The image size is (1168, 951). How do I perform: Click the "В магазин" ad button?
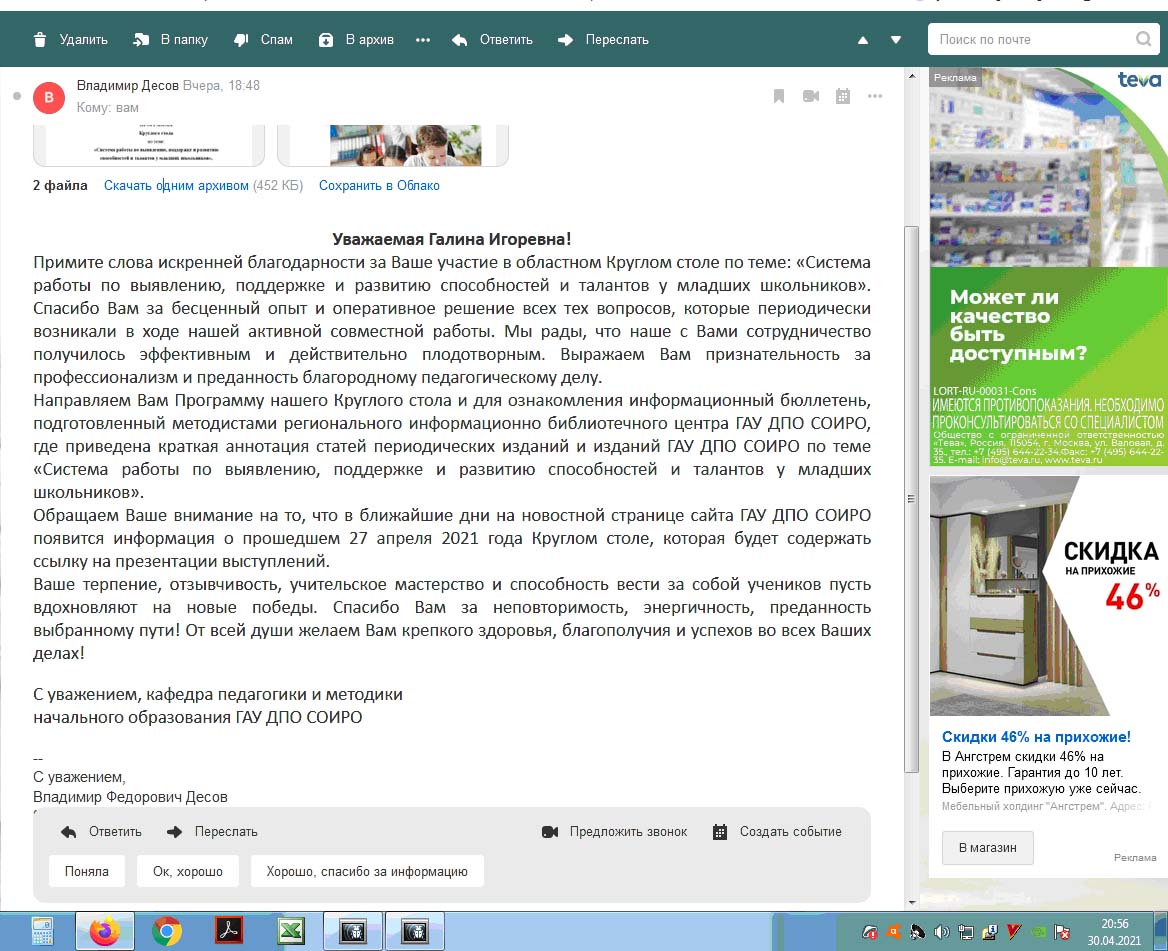(988, 847)
